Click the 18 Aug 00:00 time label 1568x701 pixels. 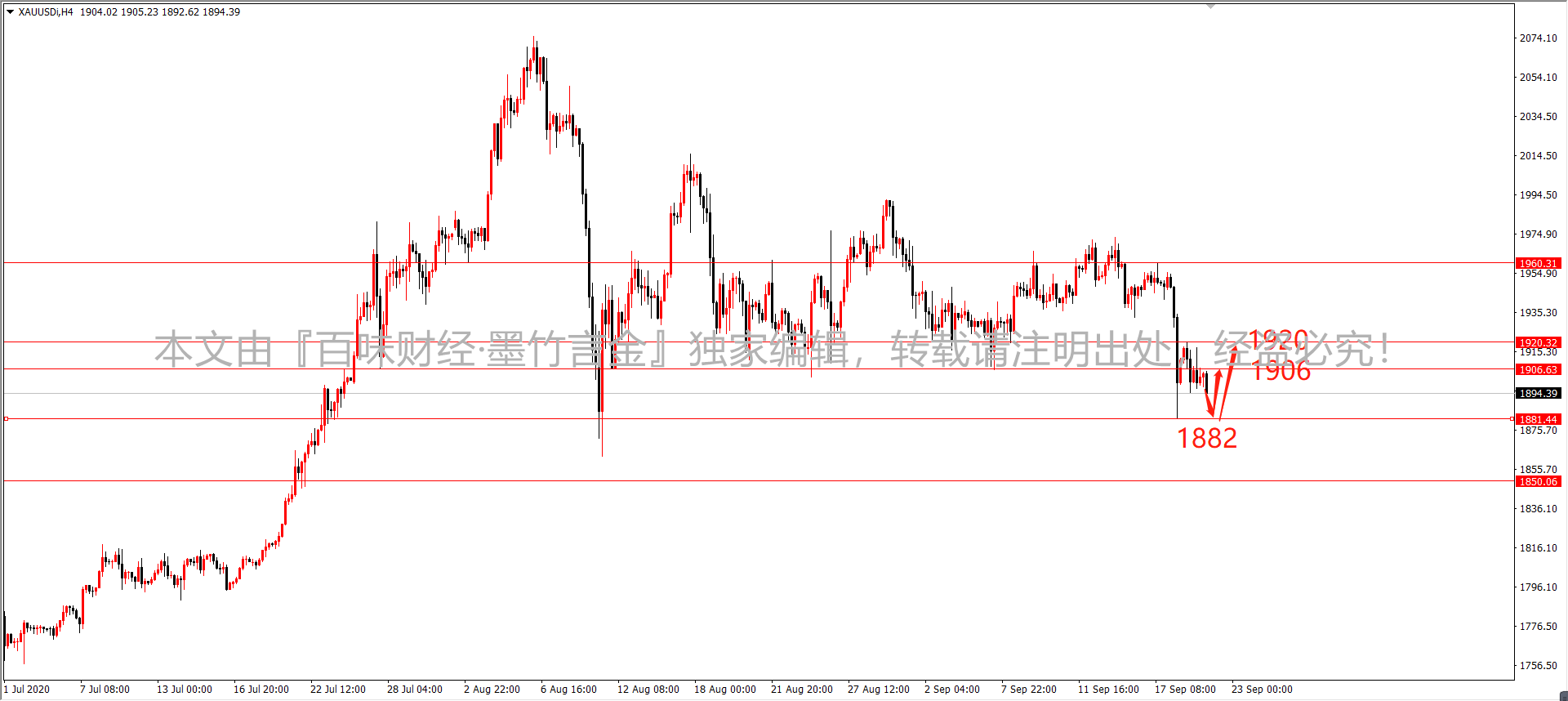(725, 690)
